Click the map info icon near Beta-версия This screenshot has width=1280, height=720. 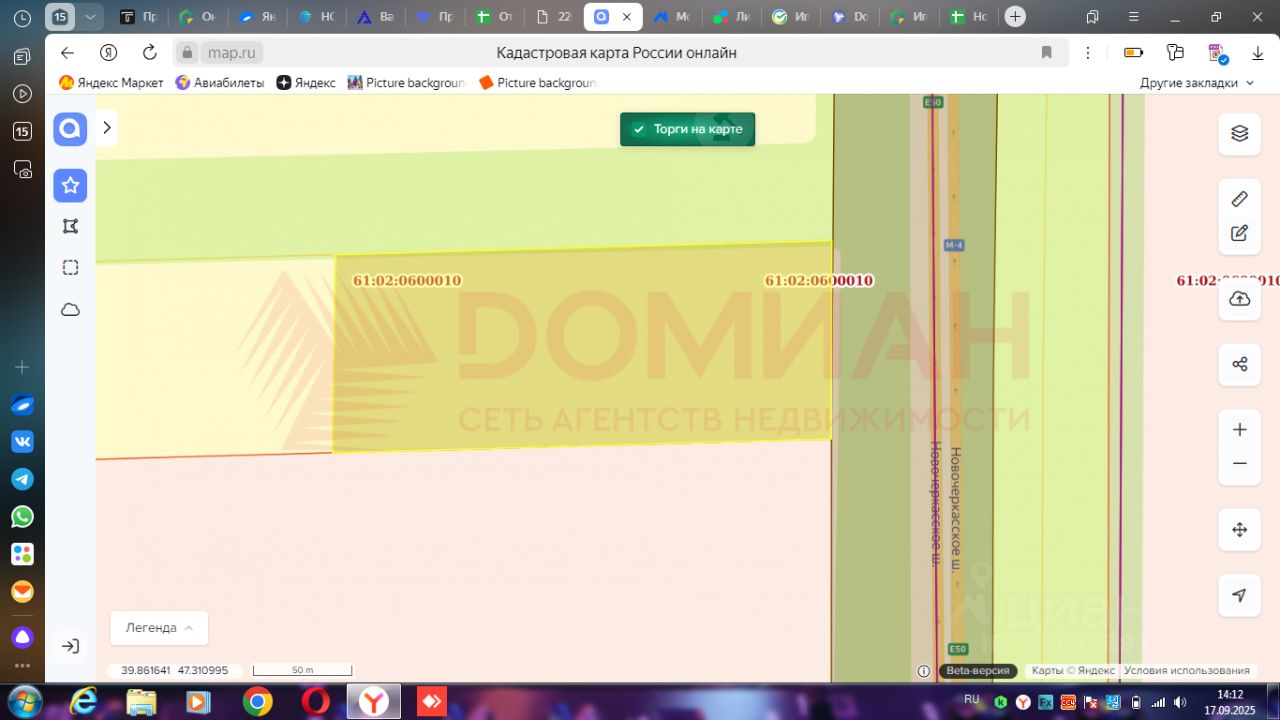click(924, 671)
